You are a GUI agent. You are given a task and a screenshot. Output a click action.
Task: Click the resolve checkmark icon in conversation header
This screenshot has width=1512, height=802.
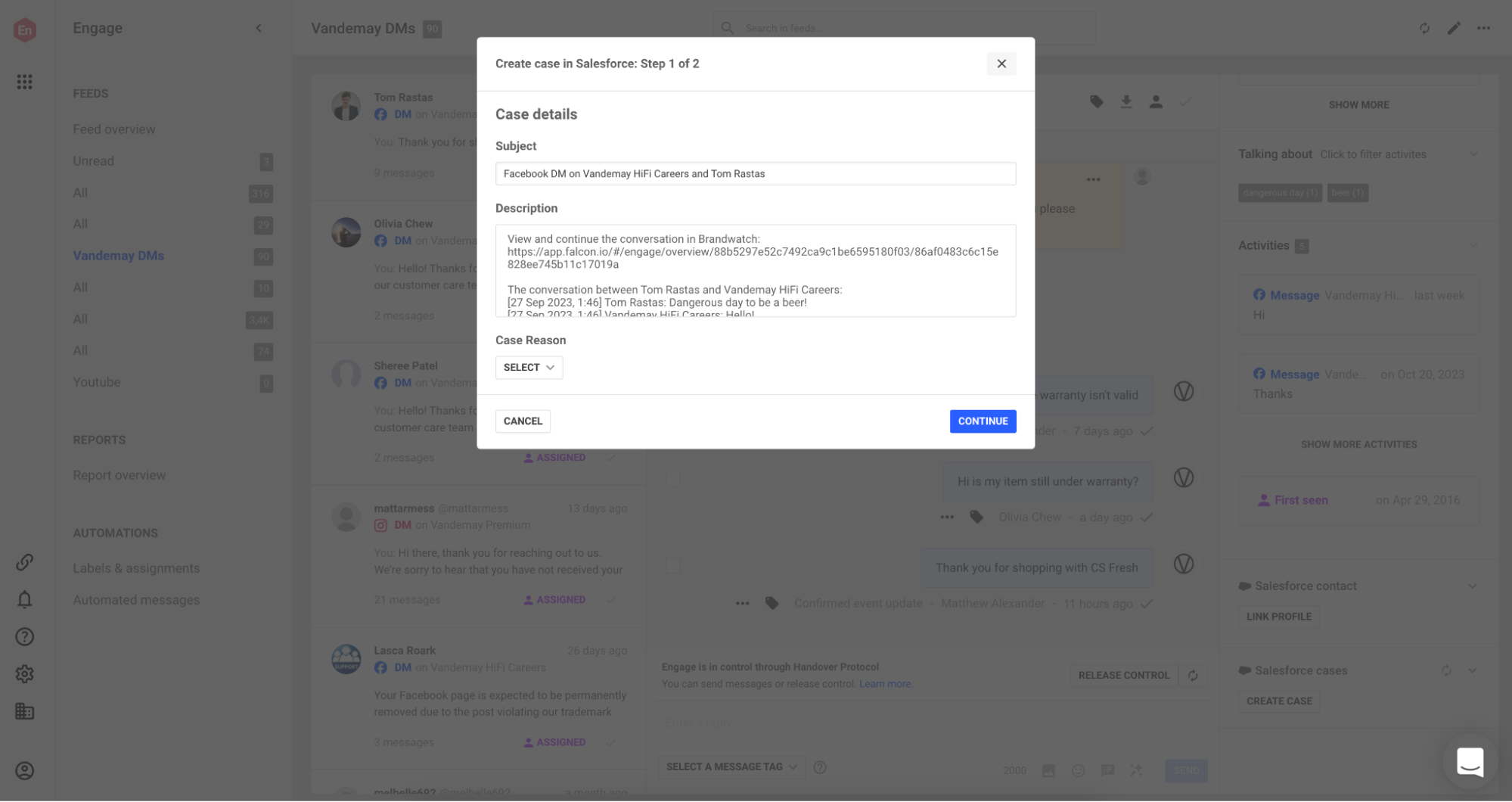click(x=1185, y=101)
